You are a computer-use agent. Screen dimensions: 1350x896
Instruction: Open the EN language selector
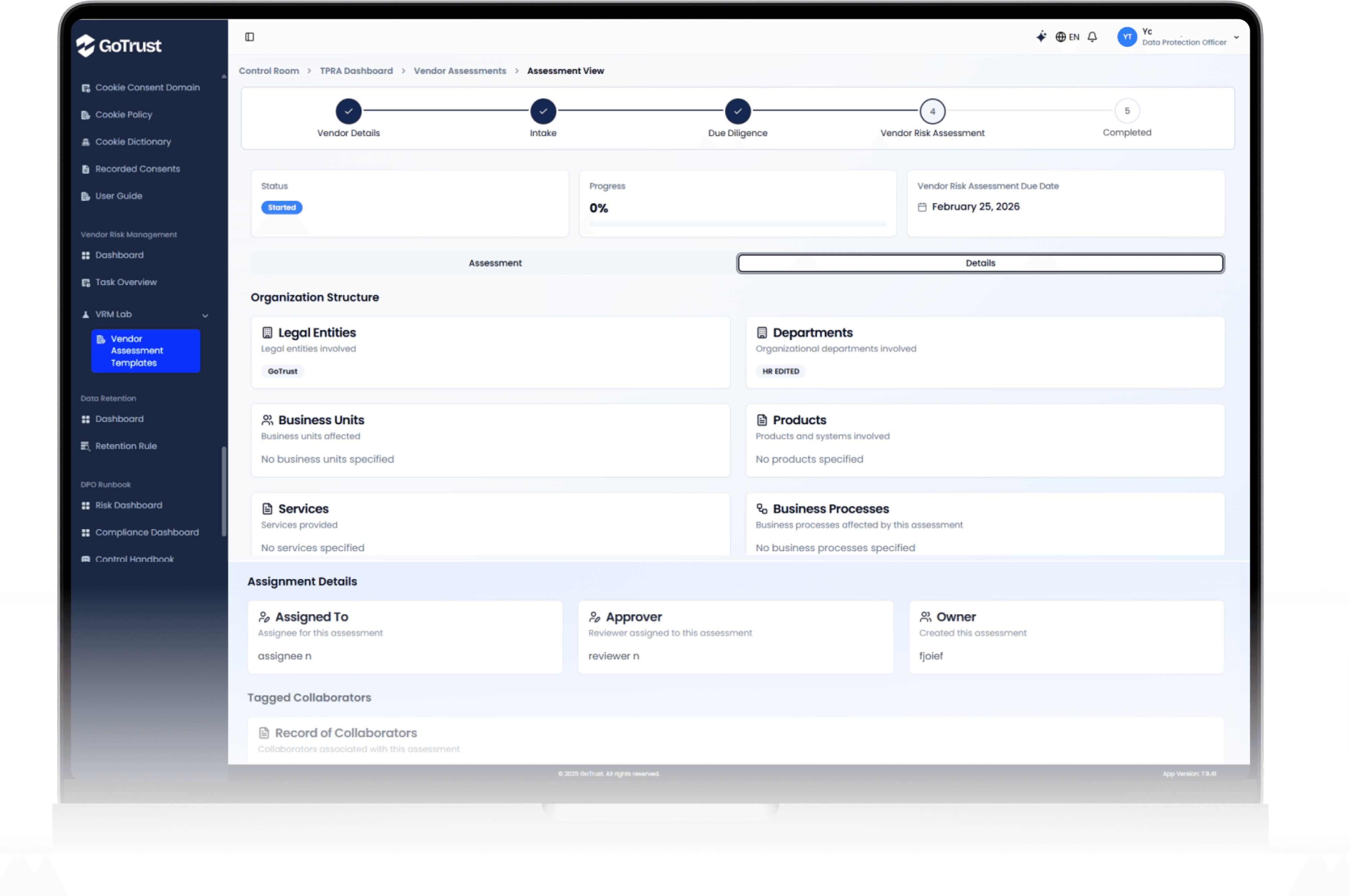coord(1074,37)
